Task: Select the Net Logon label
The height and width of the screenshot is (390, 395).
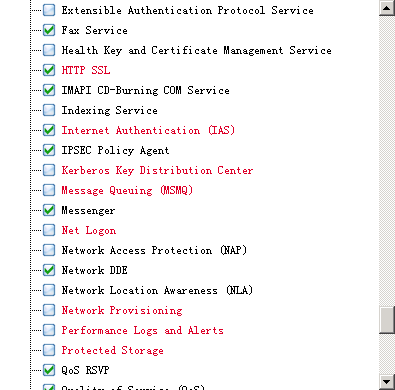Action: pyautogui.click(x=89, y=231)
